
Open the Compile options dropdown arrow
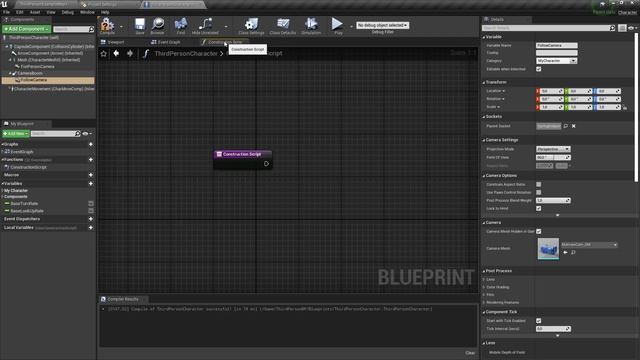(x=121, y=27)
